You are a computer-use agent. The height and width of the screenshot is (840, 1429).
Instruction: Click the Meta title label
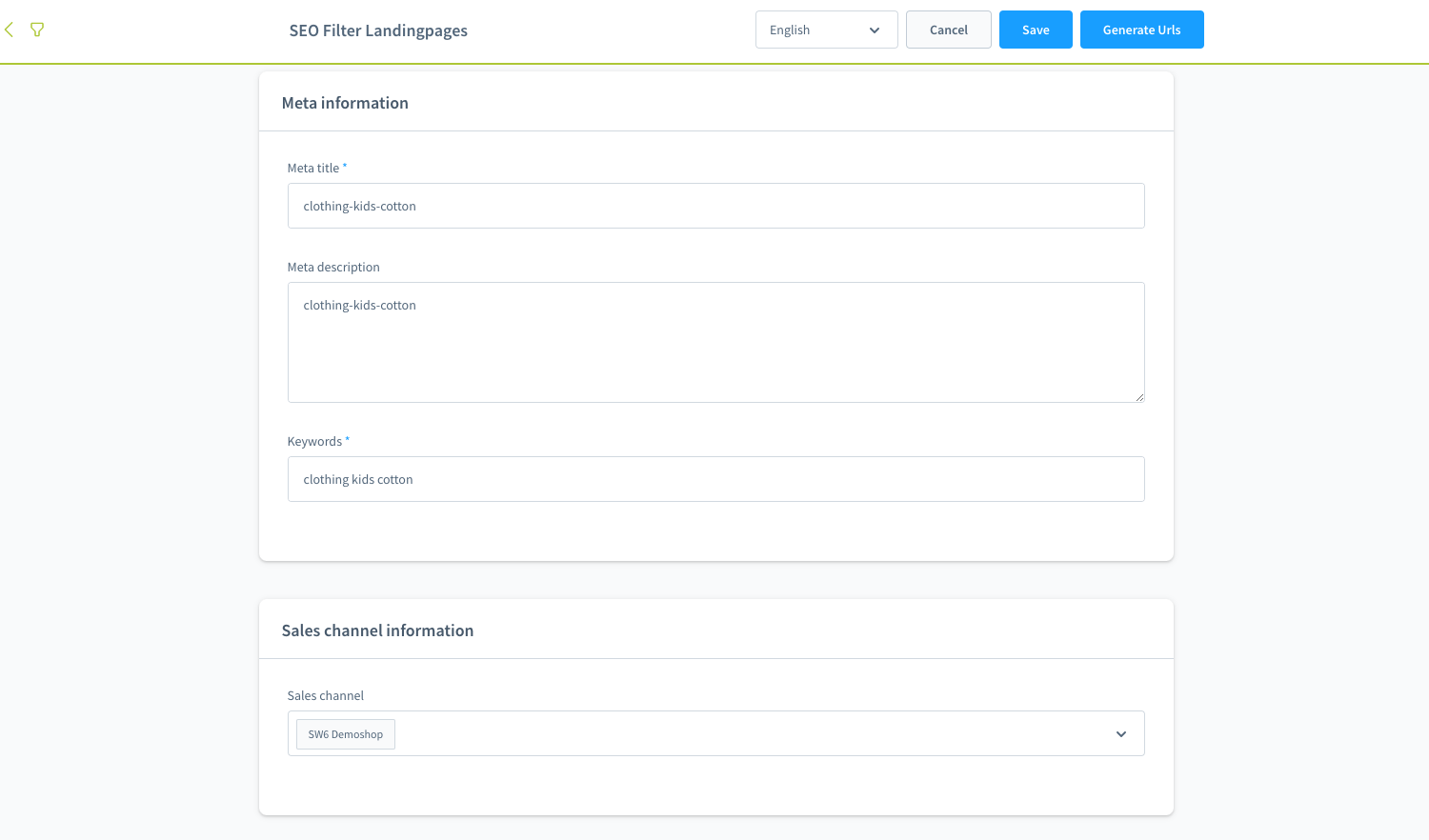(x=313, y=168)
